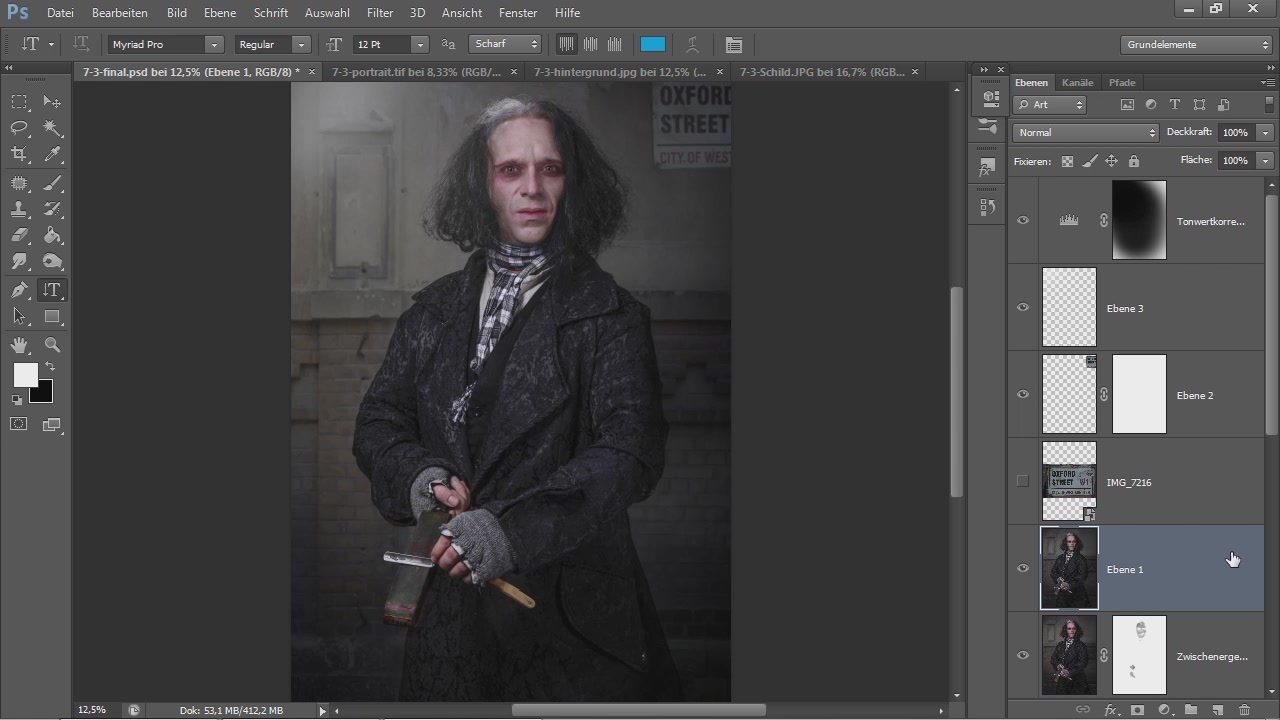This screenshot has width=1280, height=720.
Task: Hide the Ebene 1 layer
Action: pos(1022,568)
